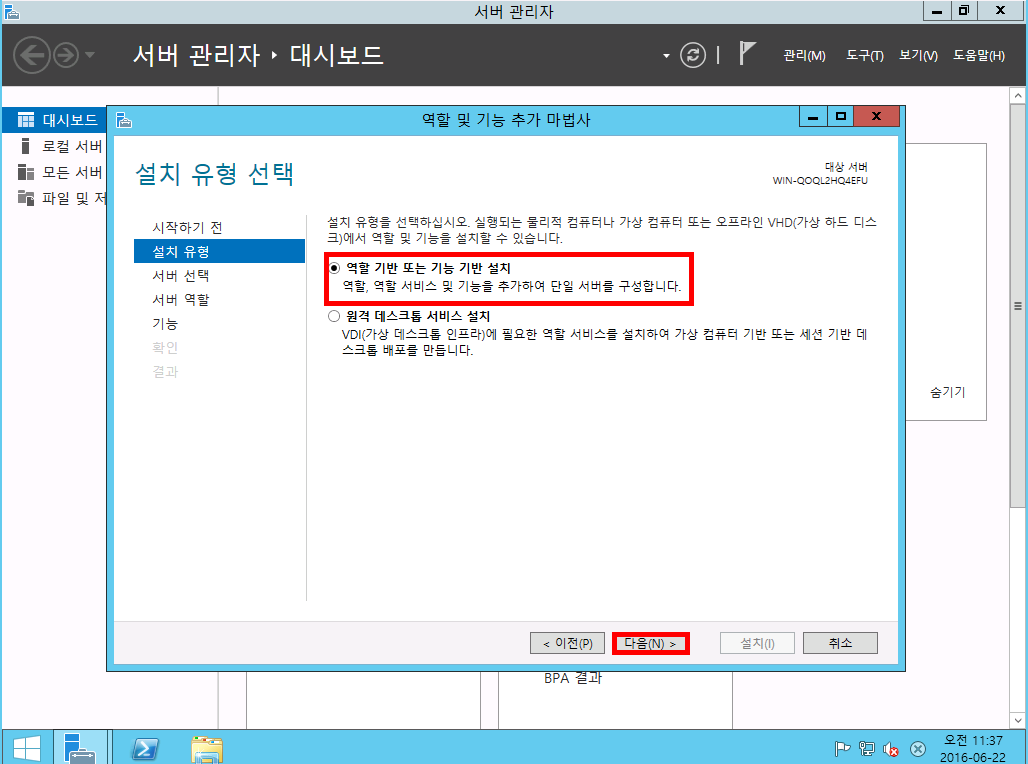This screenshot has height=764, width=1028.
Task: Click the dashboard vertical scrollbar thumb
Action: point(1018,305)
